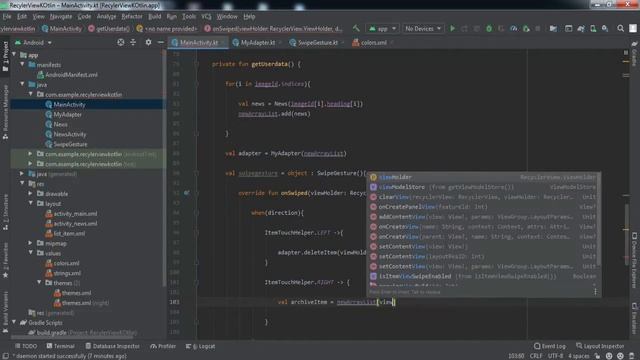Open the profiler run icon in toolbar

(513, 29)
